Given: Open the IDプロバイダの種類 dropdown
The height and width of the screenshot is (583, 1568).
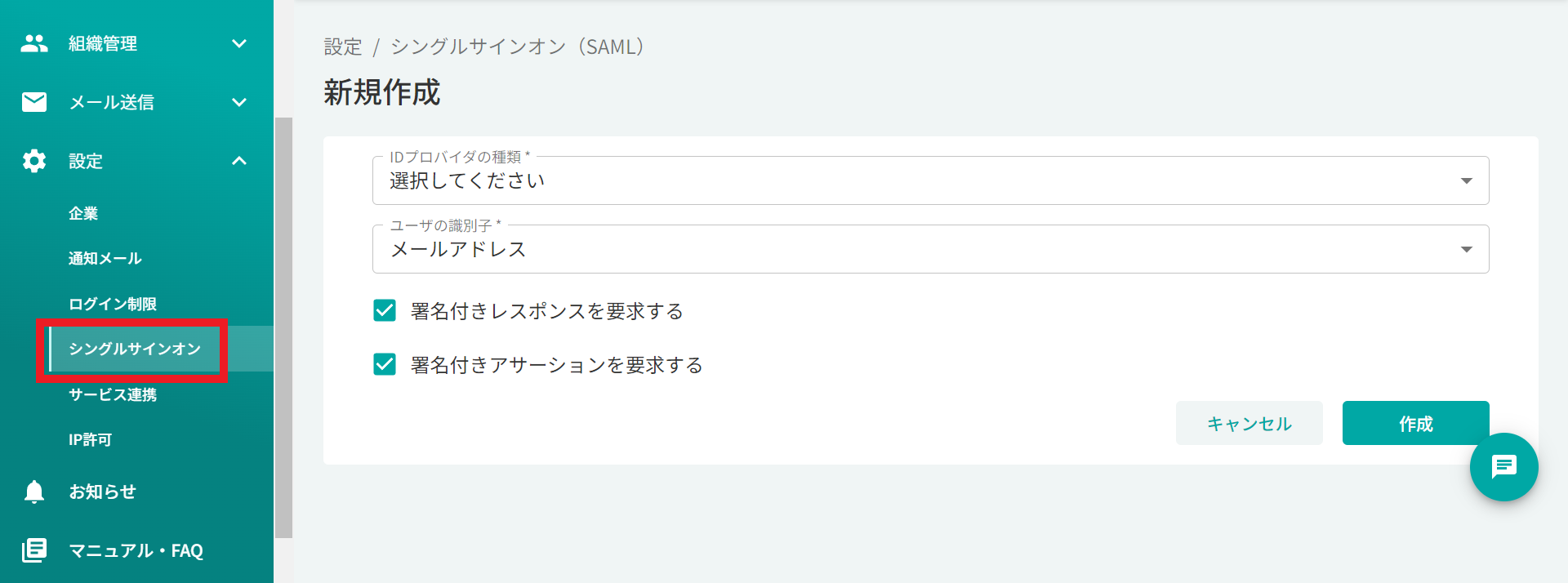Looking at the screenshot, I should (x=930, y=180).
